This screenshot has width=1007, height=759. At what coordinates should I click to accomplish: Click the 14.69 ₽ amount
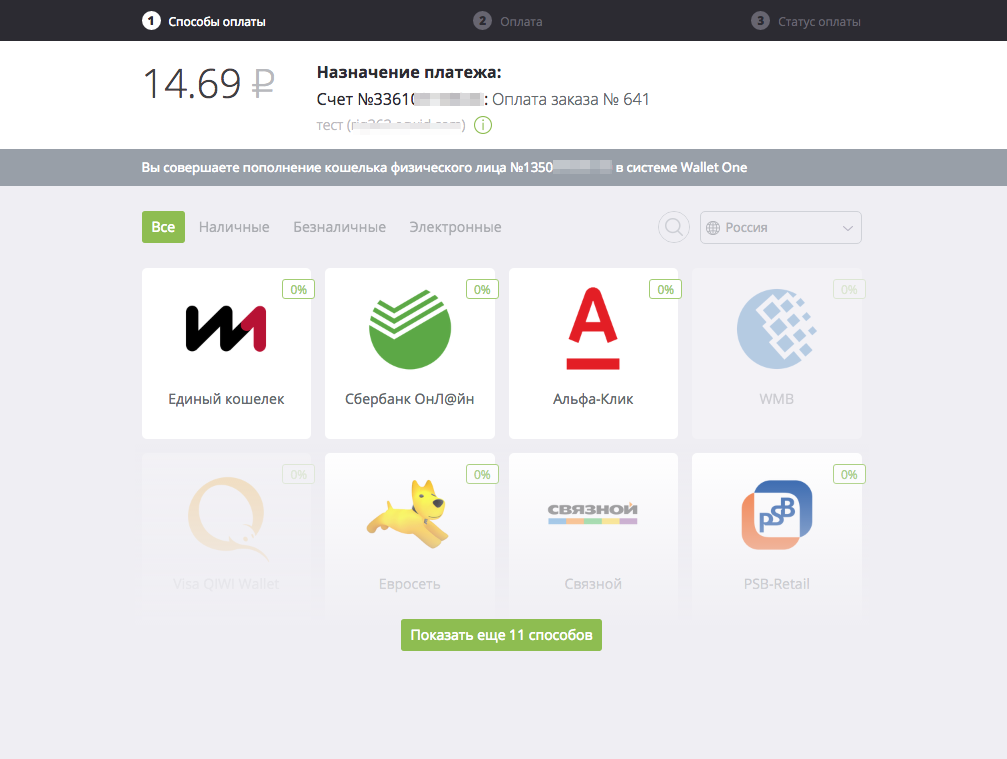pyautogui.click(x=209, y=83)
